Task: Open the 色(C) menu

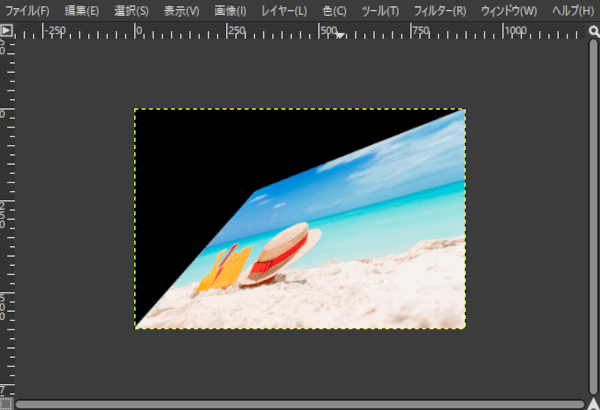Action: coord(334,11)
